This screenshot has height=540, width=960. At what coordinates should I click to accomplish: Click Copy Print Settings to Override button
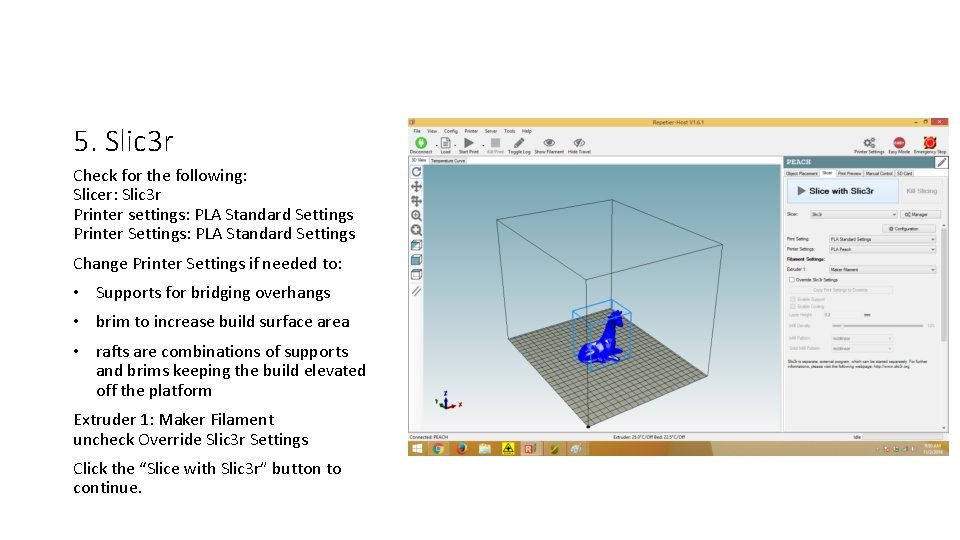pos(841,290)
